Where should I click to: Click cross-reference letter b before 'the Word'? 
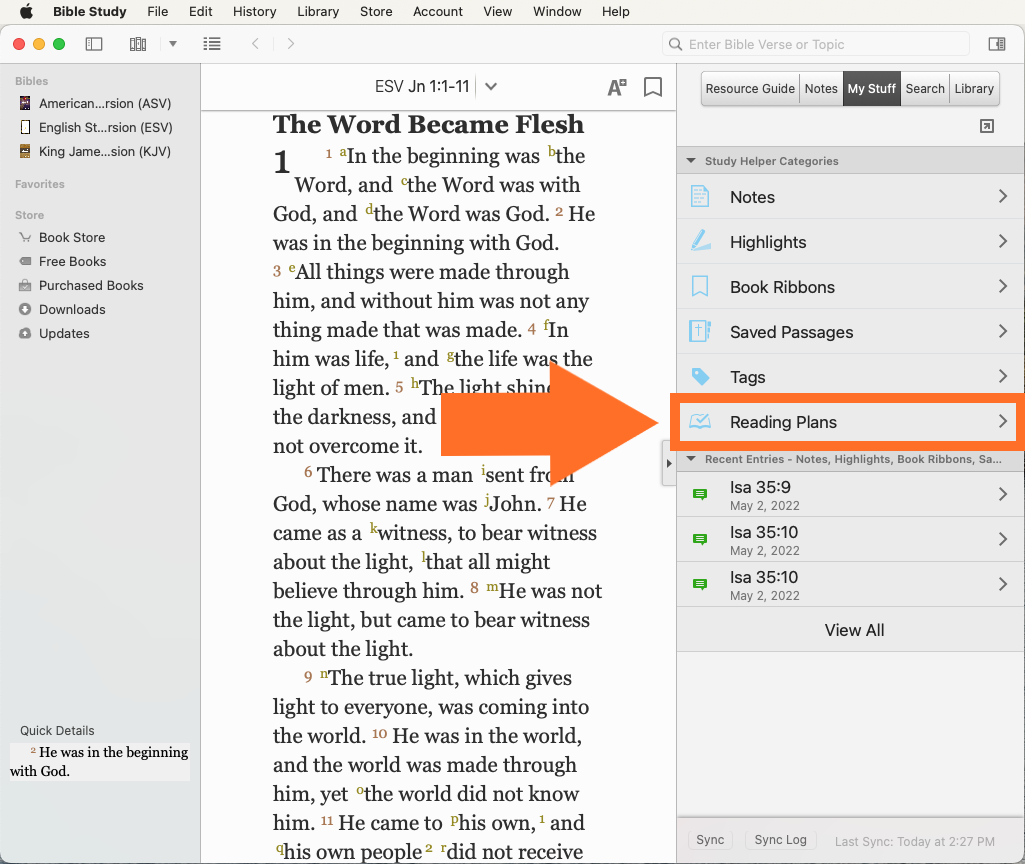552,151
